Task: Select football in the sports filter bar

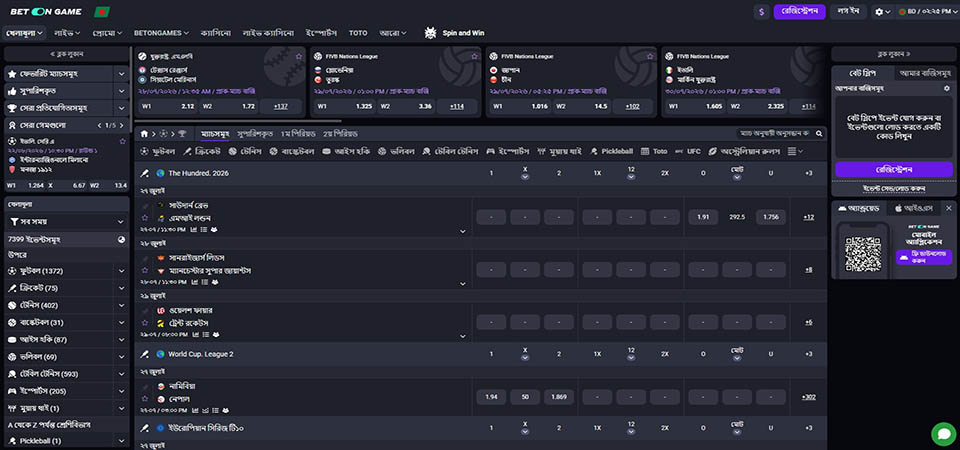Action: point(158,151)
